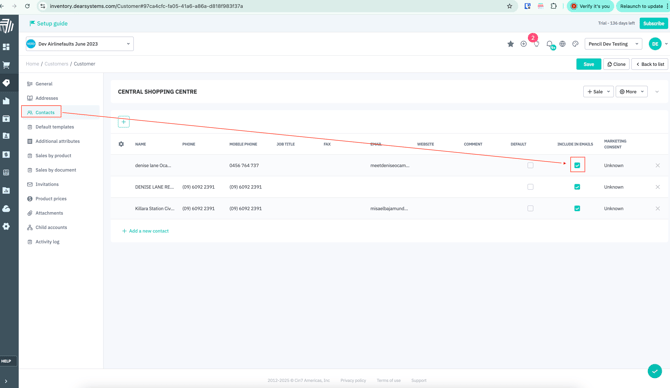Click the HELP label in left sidebar
The image size is (670, 388).
click(x=6, y=361)
